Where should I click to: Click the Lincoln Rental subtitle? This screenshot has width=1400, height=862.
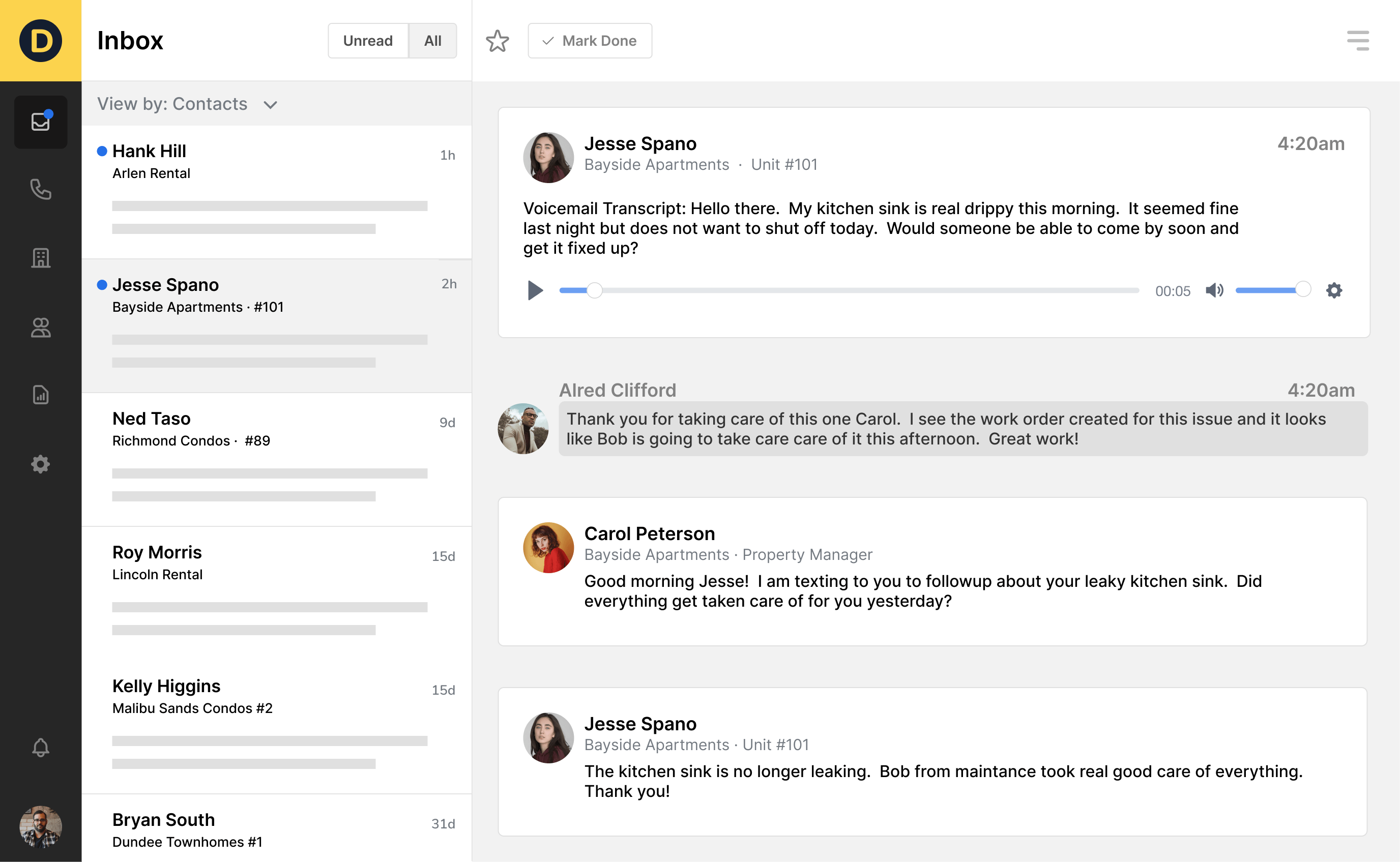click(x=157, y=575)
